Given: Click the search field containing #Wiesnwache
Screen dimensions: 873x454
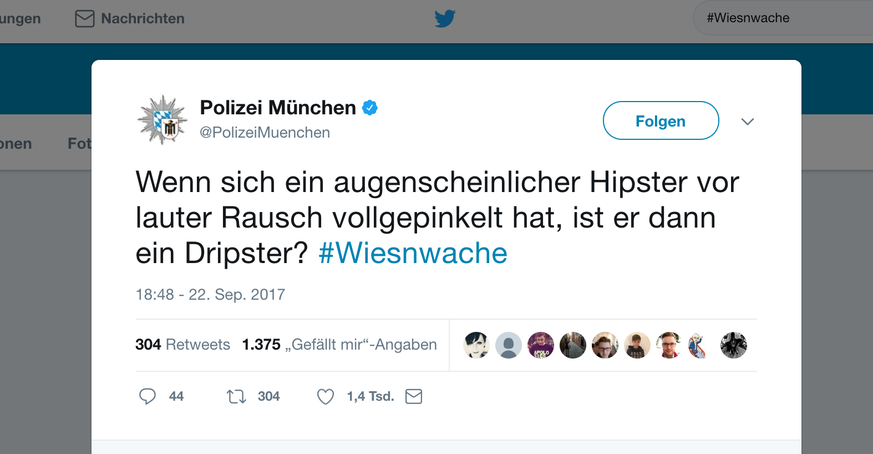Looking at the screenshot, I should click(x=780, y=18).
